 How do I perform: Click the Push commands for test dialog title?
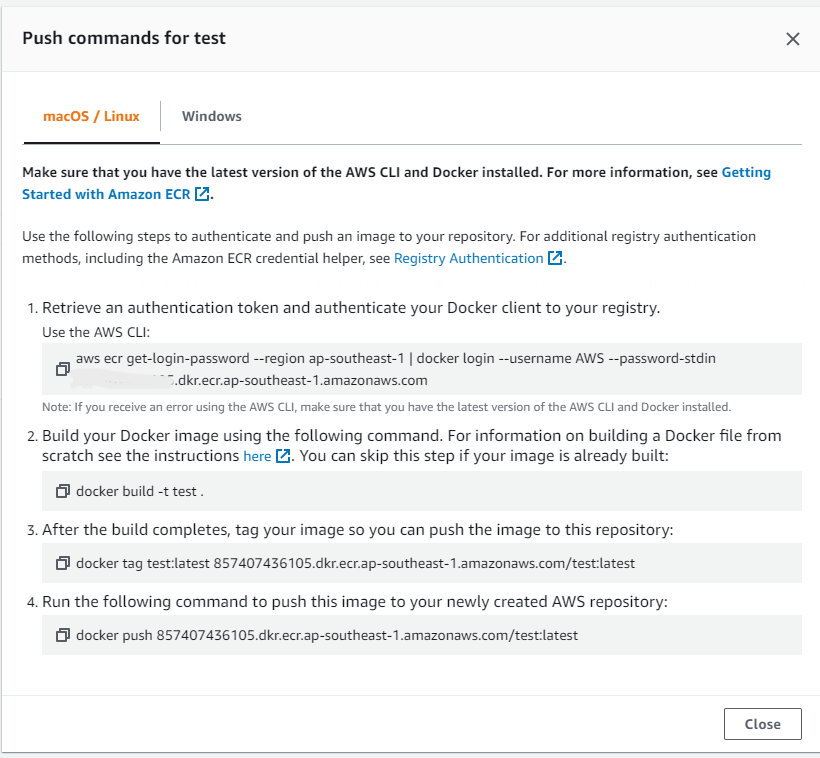124,38
